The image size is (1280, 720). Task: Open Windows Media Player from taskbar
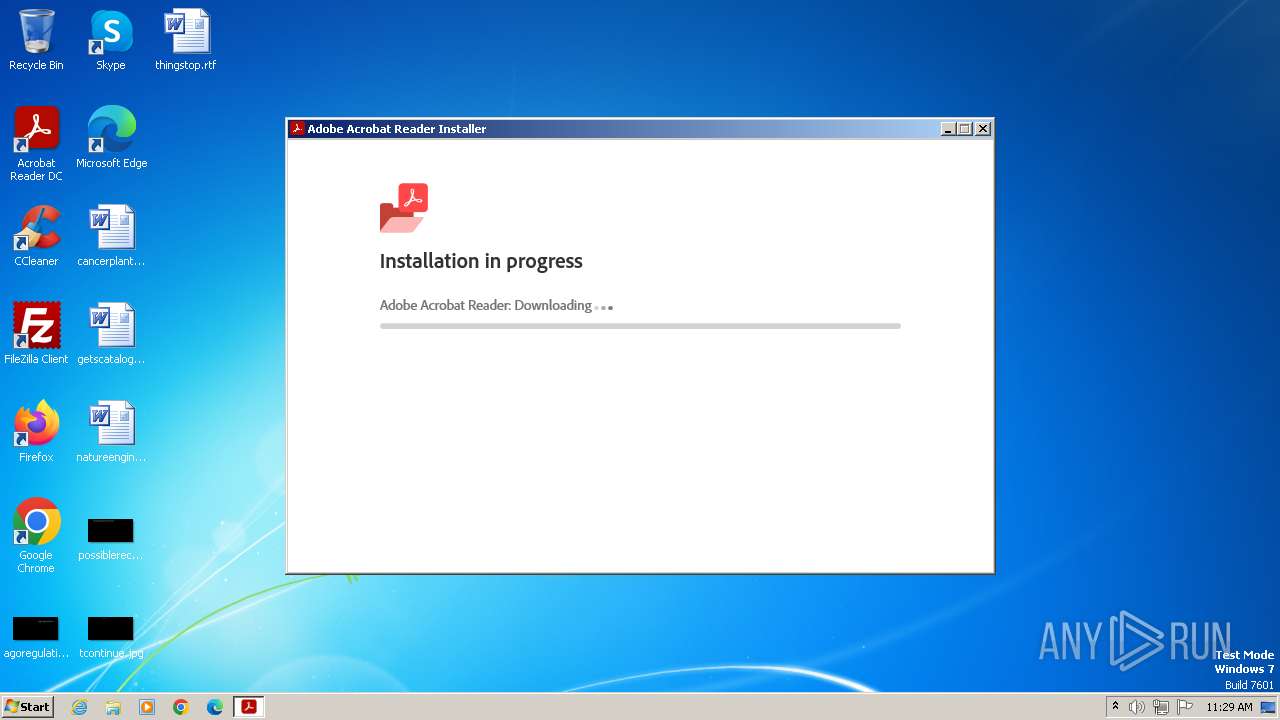[147, 707]
